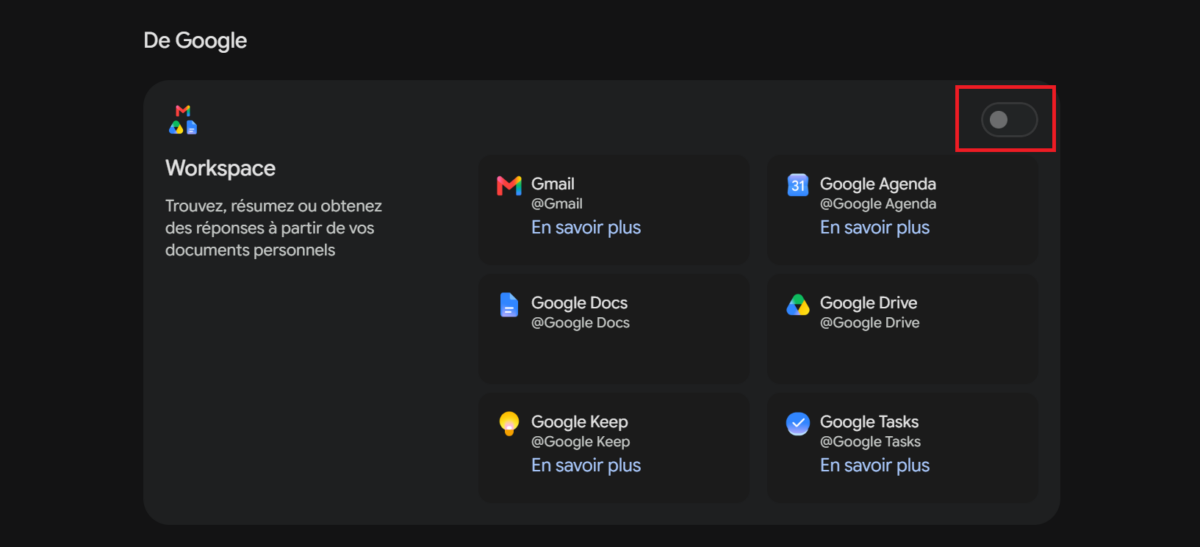Enable the Workspace extension toggle
The height and width of the screenshot is (547, 1200).
pyautogui.click(x=1009, y=120)
